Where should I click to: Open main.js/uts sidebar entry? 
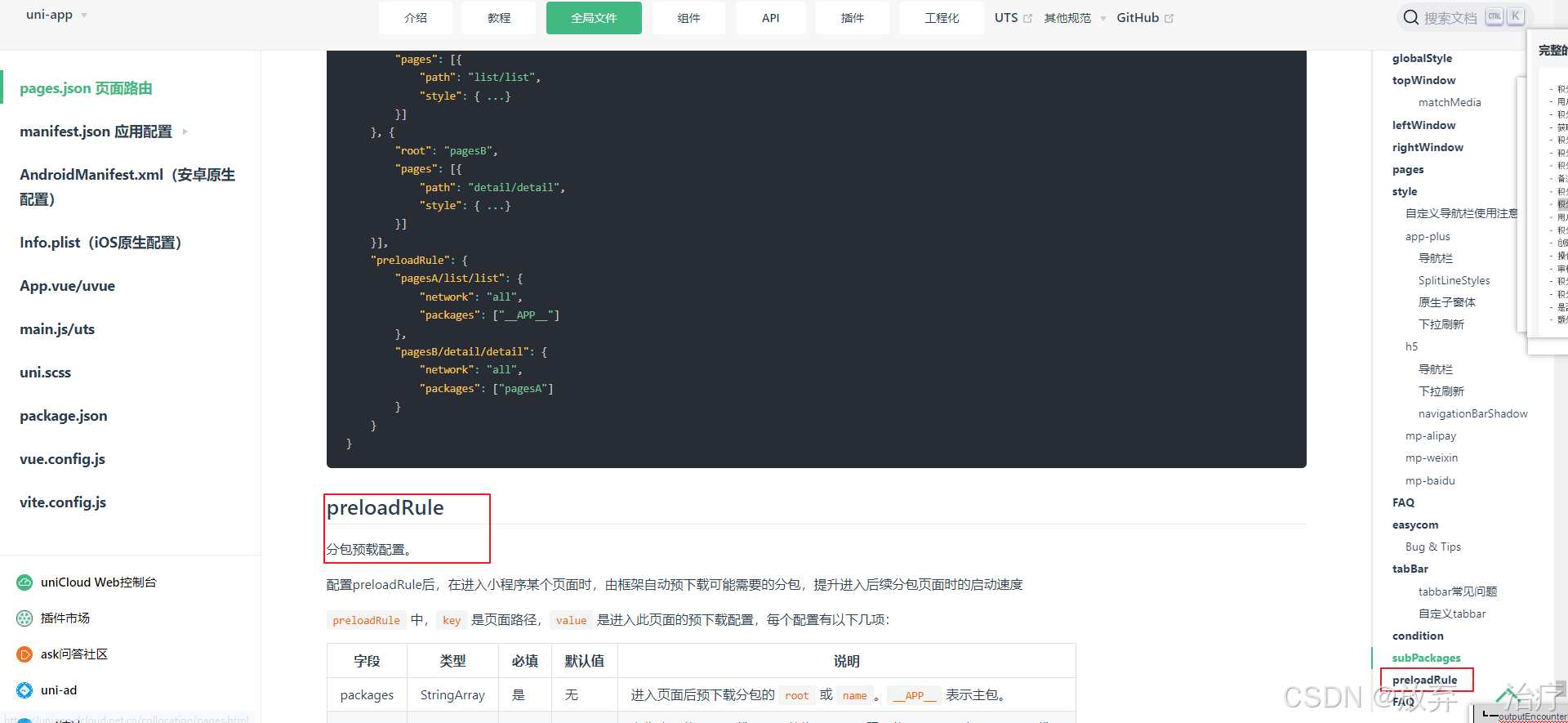click(57, 329)
